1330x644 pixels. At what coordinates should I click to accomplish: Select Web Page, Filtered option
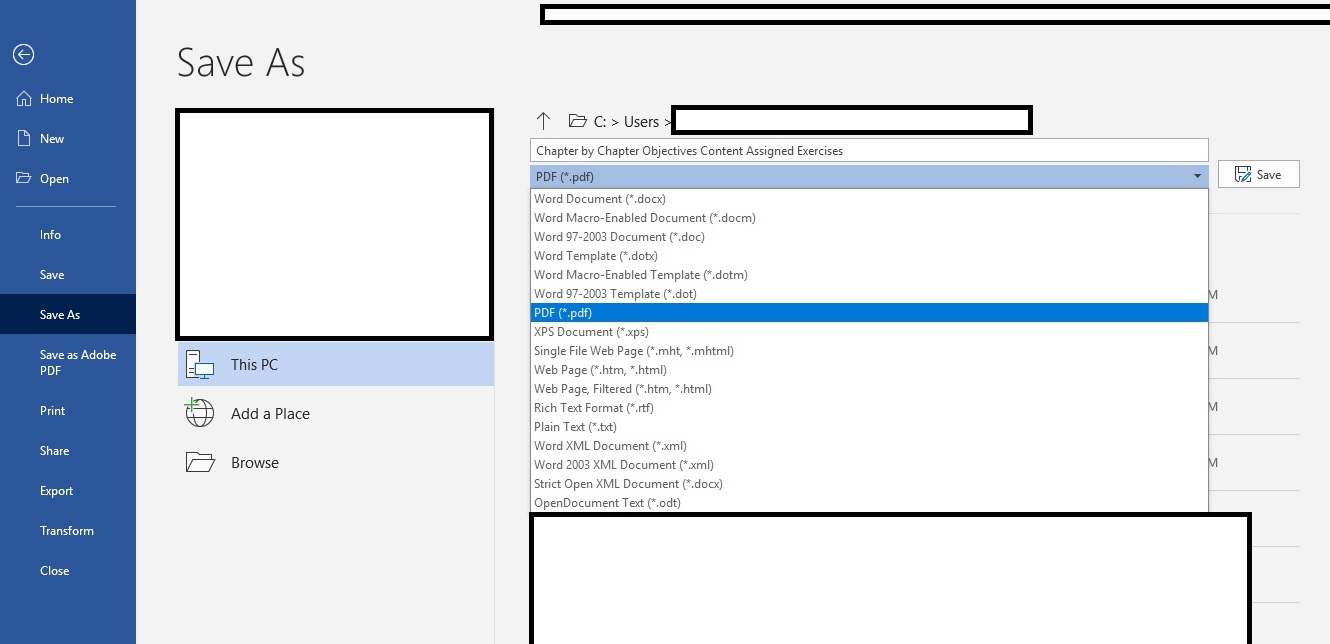[x=869, y=389]
